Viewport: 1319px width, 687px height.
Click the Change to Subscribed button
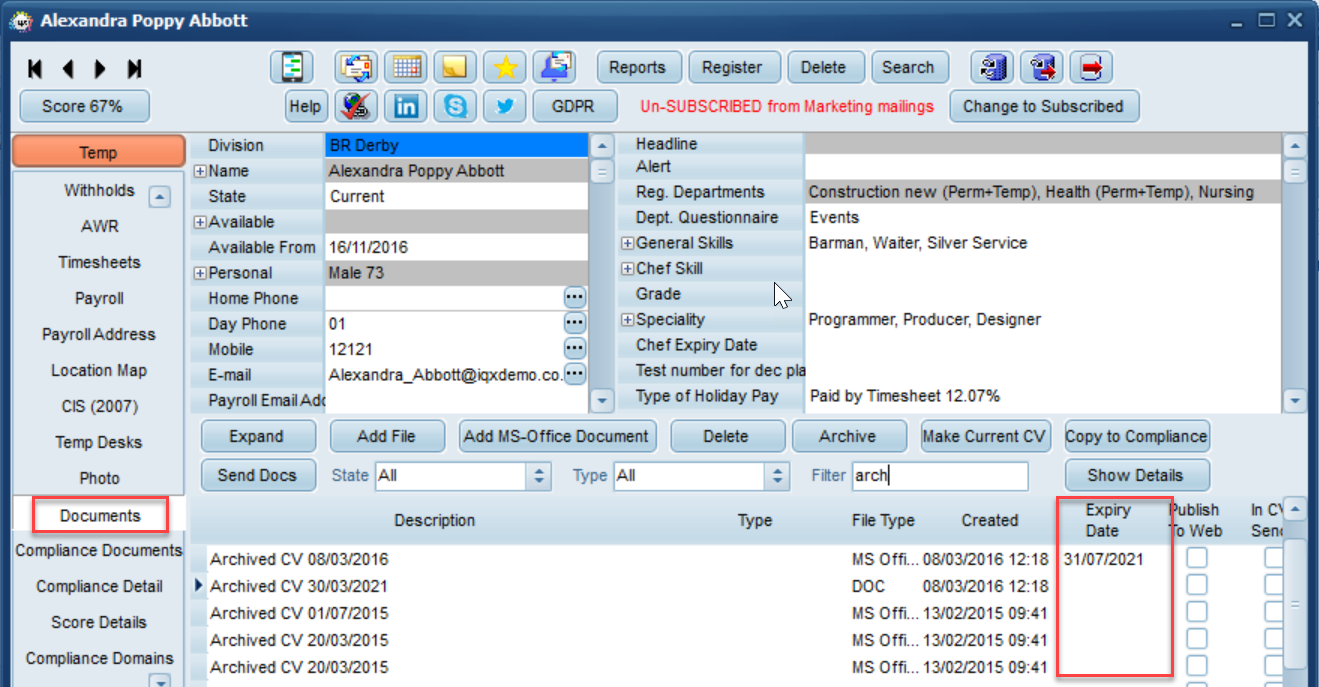1043,106
